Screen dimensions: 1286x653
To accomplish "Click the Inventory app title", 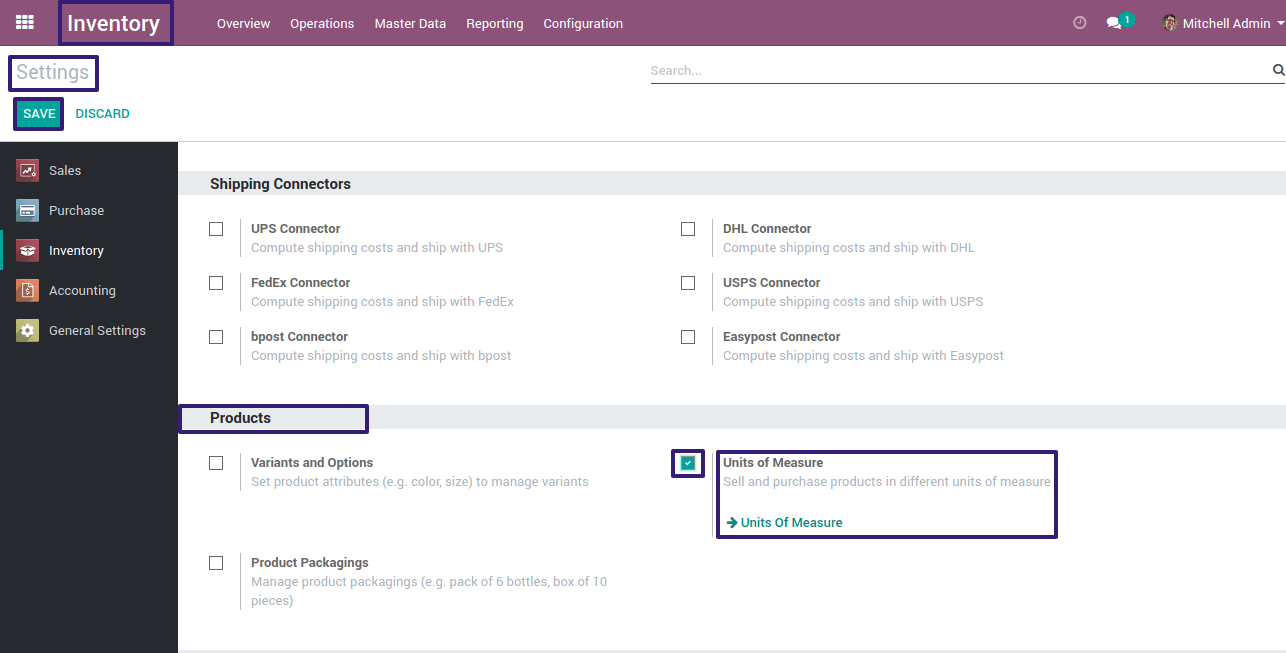I will pyautogui.click(x=113, y=23).
